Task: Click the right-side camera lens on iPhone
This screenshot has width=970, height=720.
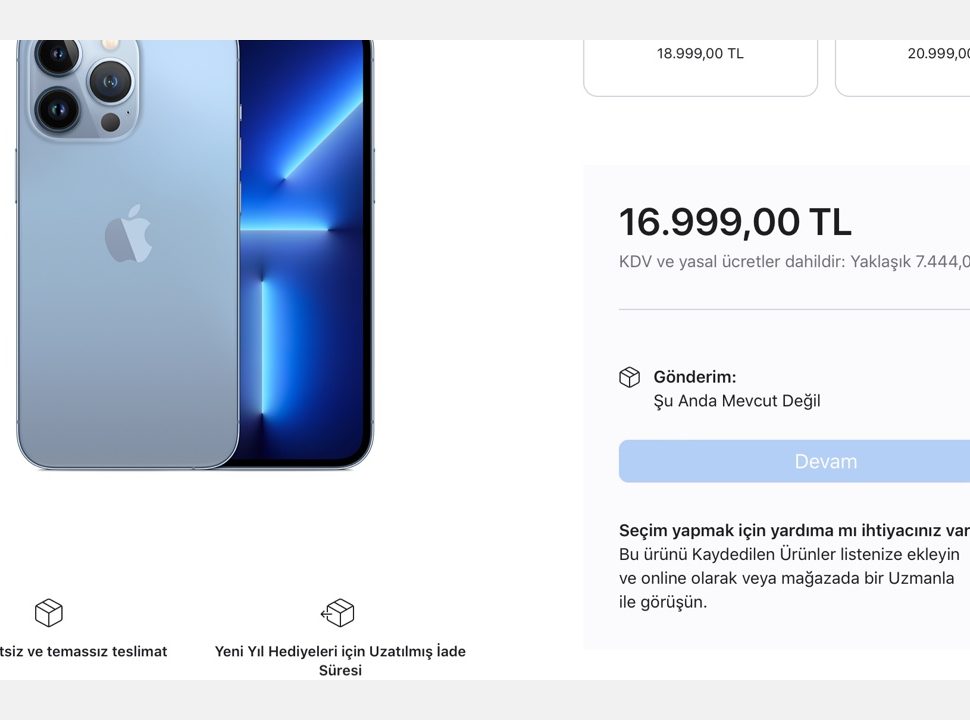Action: (111, 82)
